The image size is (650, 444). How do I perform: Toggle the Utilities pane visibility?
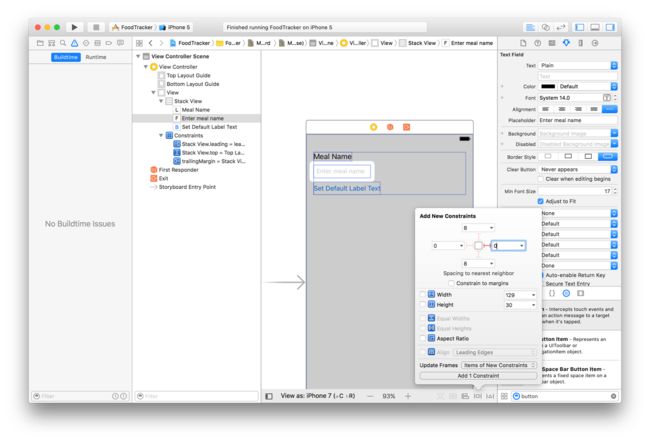pos(610,27)
